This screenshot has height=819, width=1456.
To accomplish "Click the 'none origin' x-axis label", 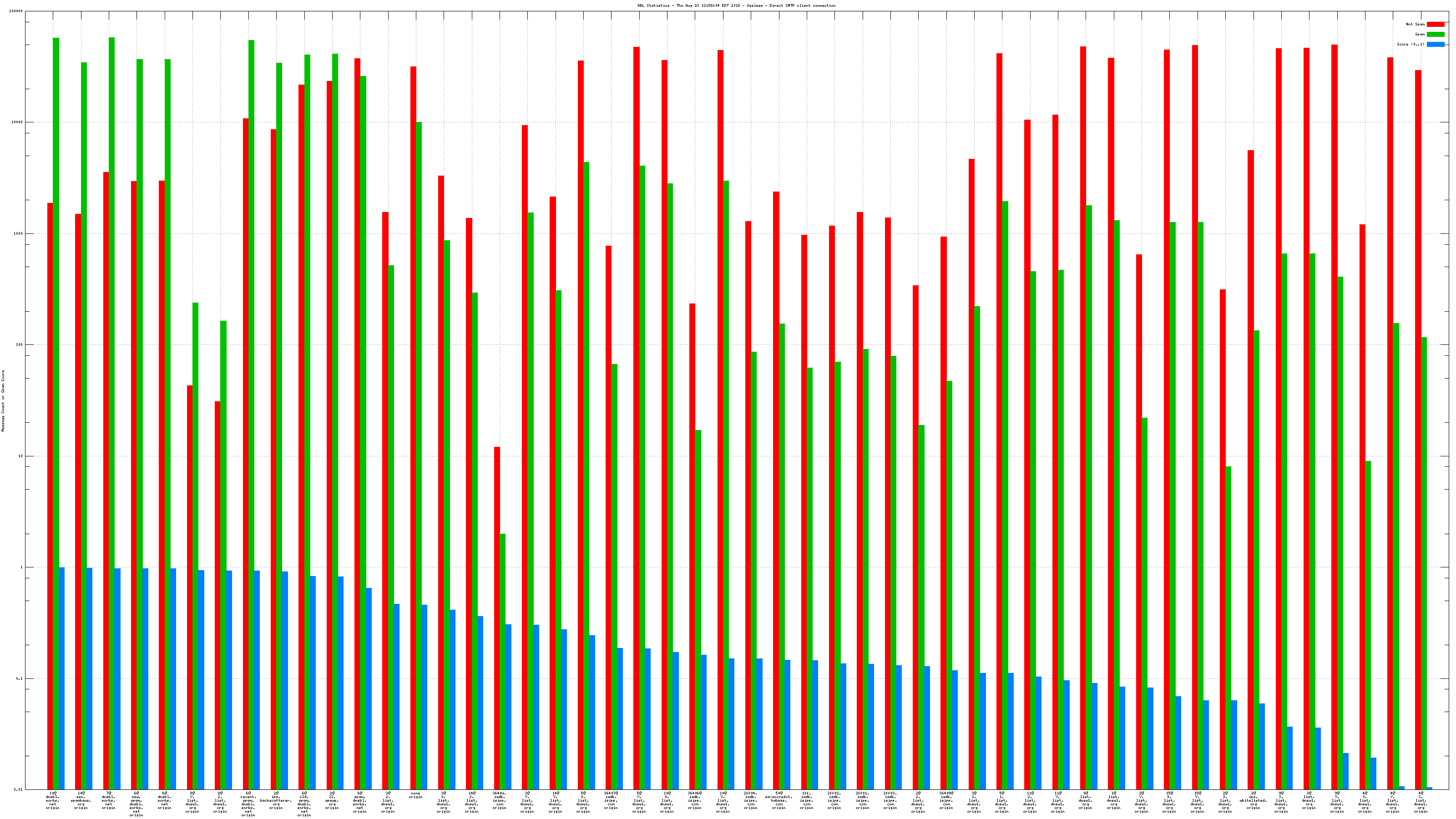I will (x=415, y=795).
